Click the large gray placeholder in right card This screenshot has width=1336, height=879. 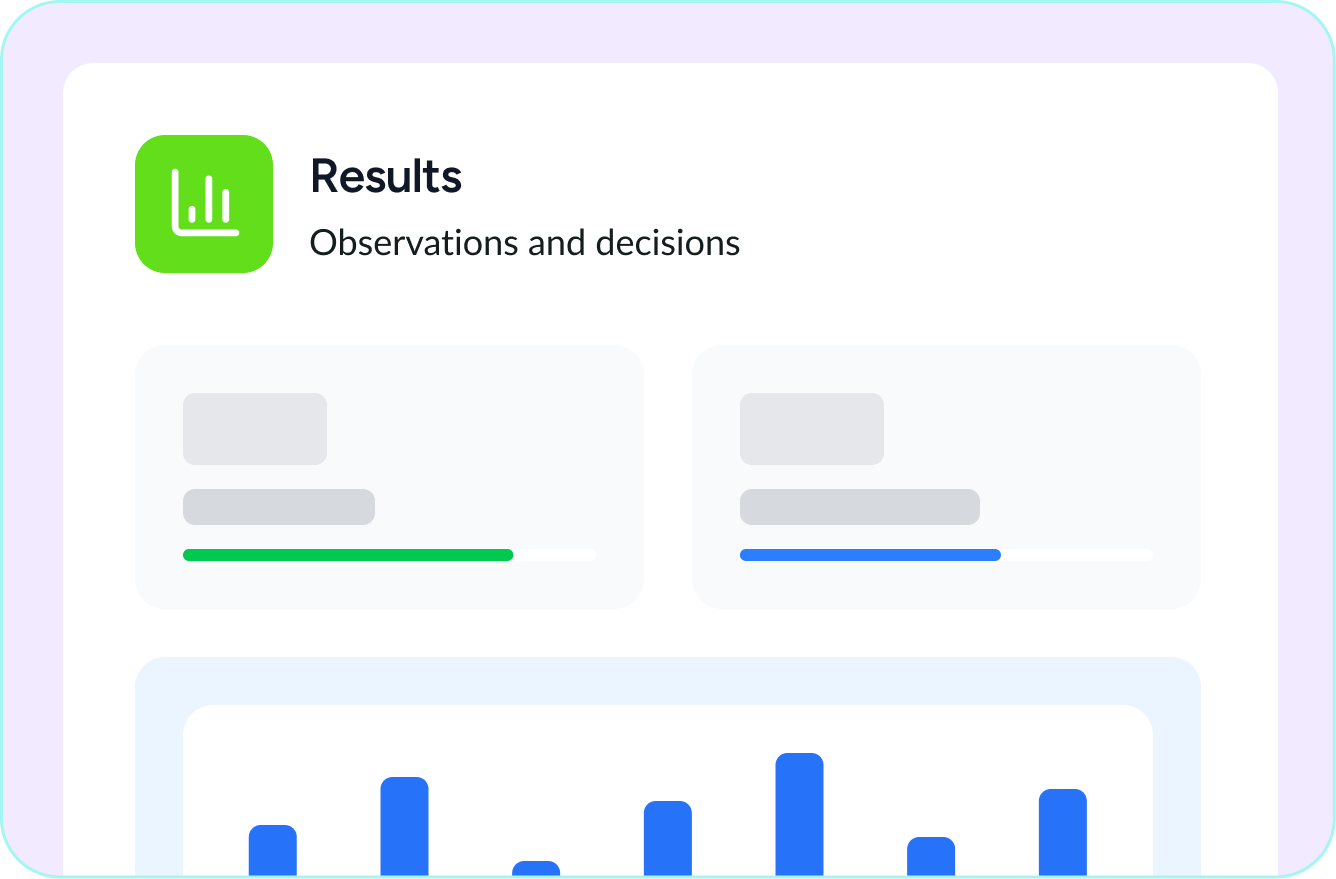[x=812, y=429]
